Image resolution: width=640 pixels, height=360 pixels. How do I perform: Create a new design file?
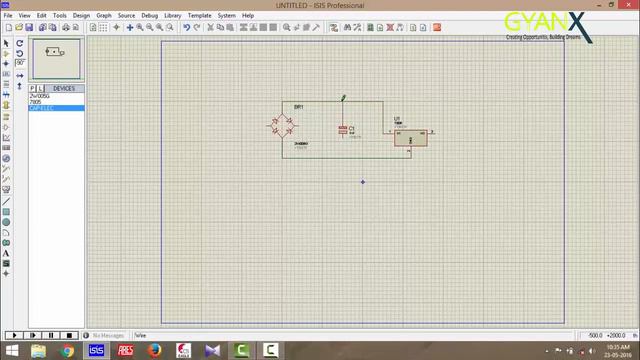pos(9,27)
